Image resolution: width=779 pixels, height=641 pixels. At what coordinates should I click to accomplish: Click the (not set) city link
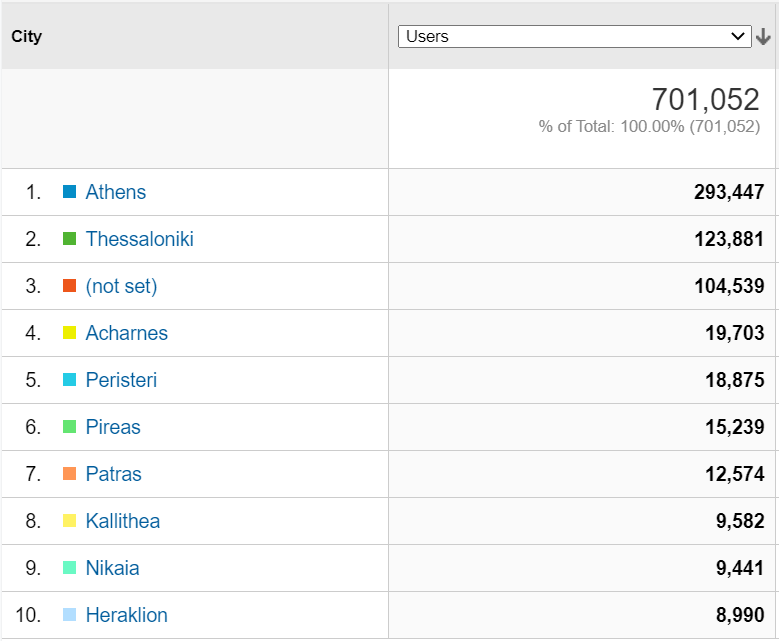(122, 286)
